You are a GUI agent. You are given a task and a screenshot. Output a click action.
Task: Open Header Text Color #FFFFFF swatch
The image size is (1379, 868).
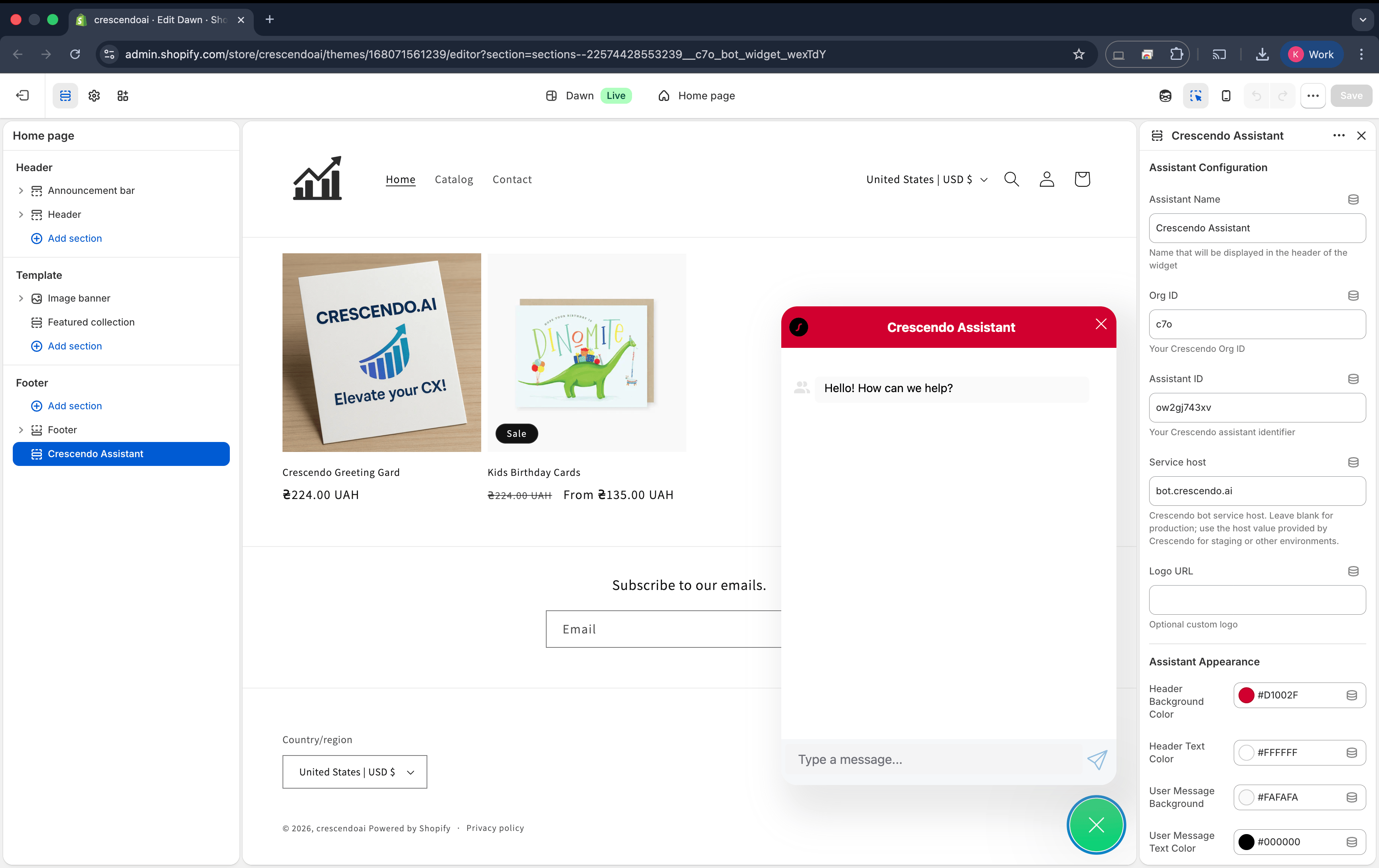point(1246,752)
